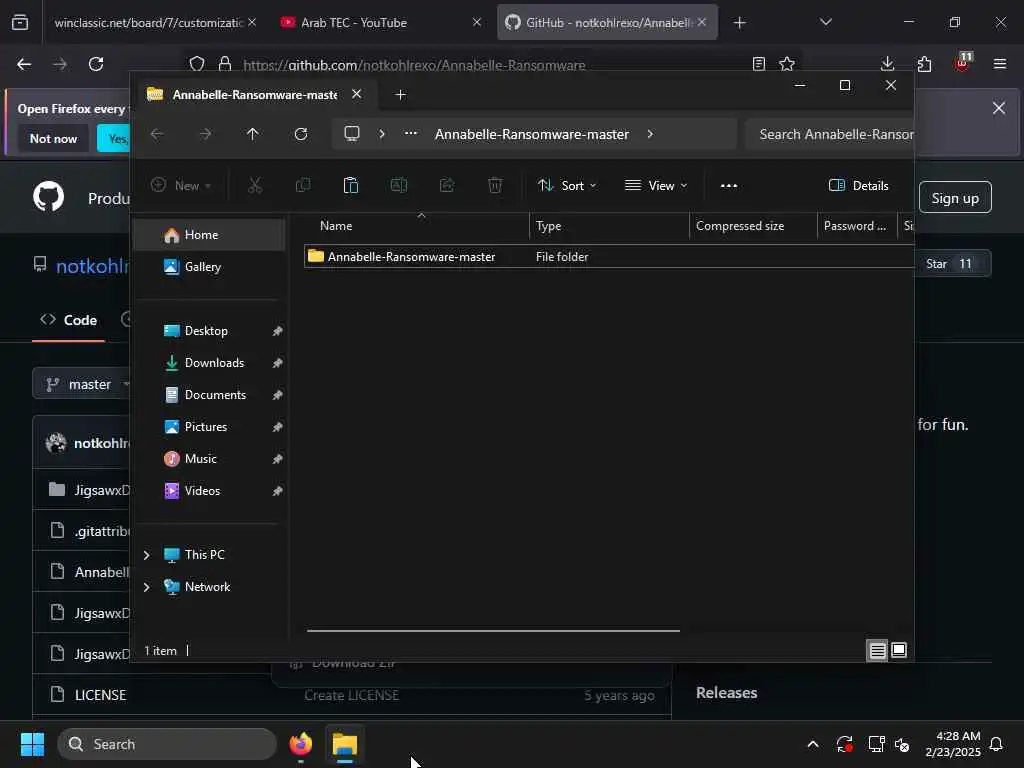This screenshot has width=1024, height=768.
Task: Star the GitHub repository
Action: [951, 264]
